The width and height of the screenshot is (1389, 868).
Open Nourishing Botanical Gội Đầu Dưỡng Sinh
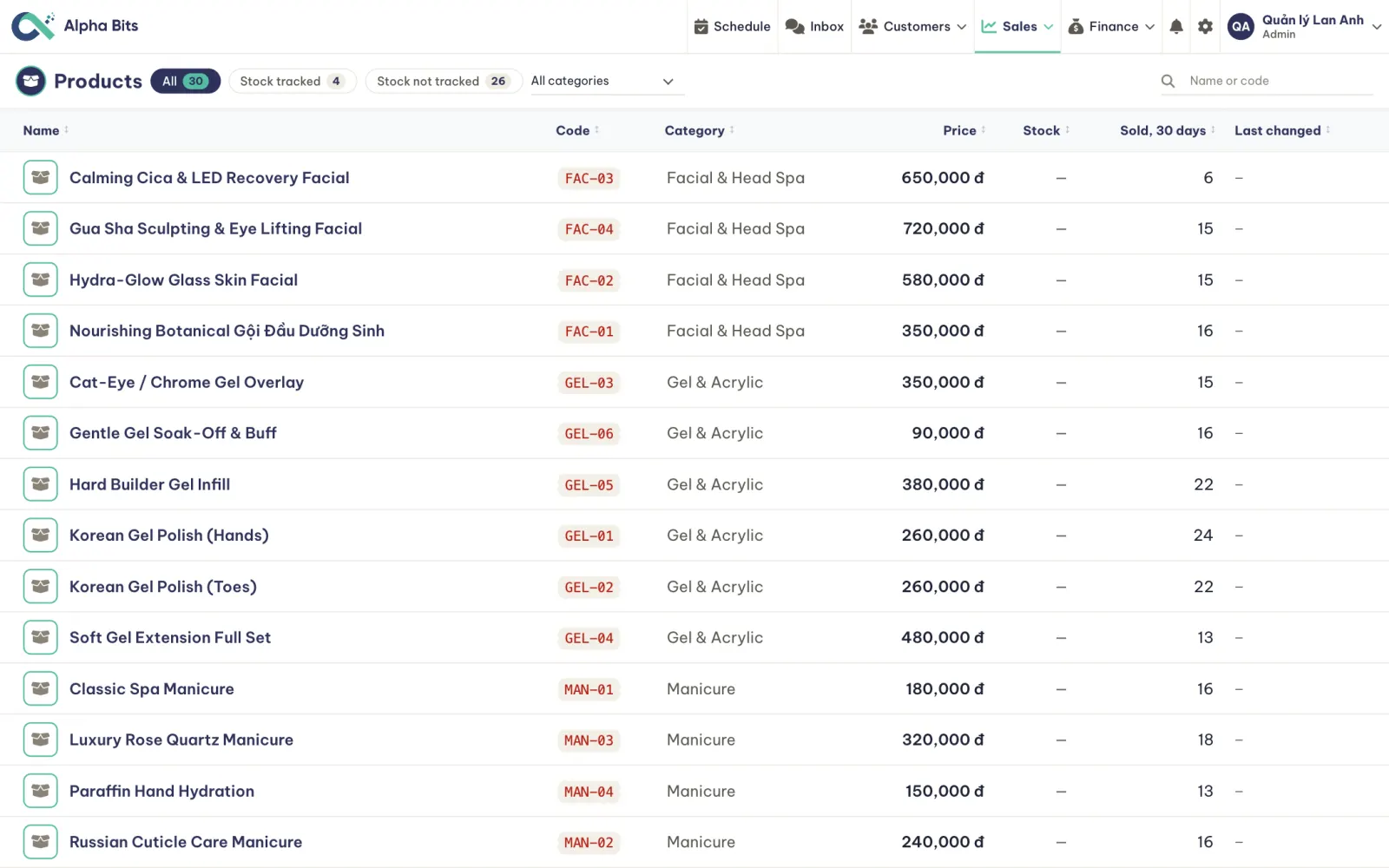point(227,331)
